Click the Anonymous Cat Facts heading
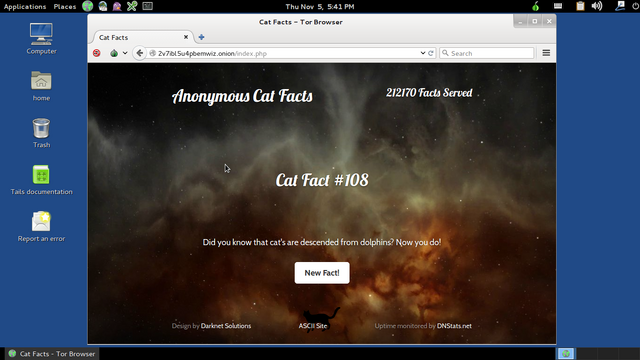 pyautogui.click(x=242, y=96)
